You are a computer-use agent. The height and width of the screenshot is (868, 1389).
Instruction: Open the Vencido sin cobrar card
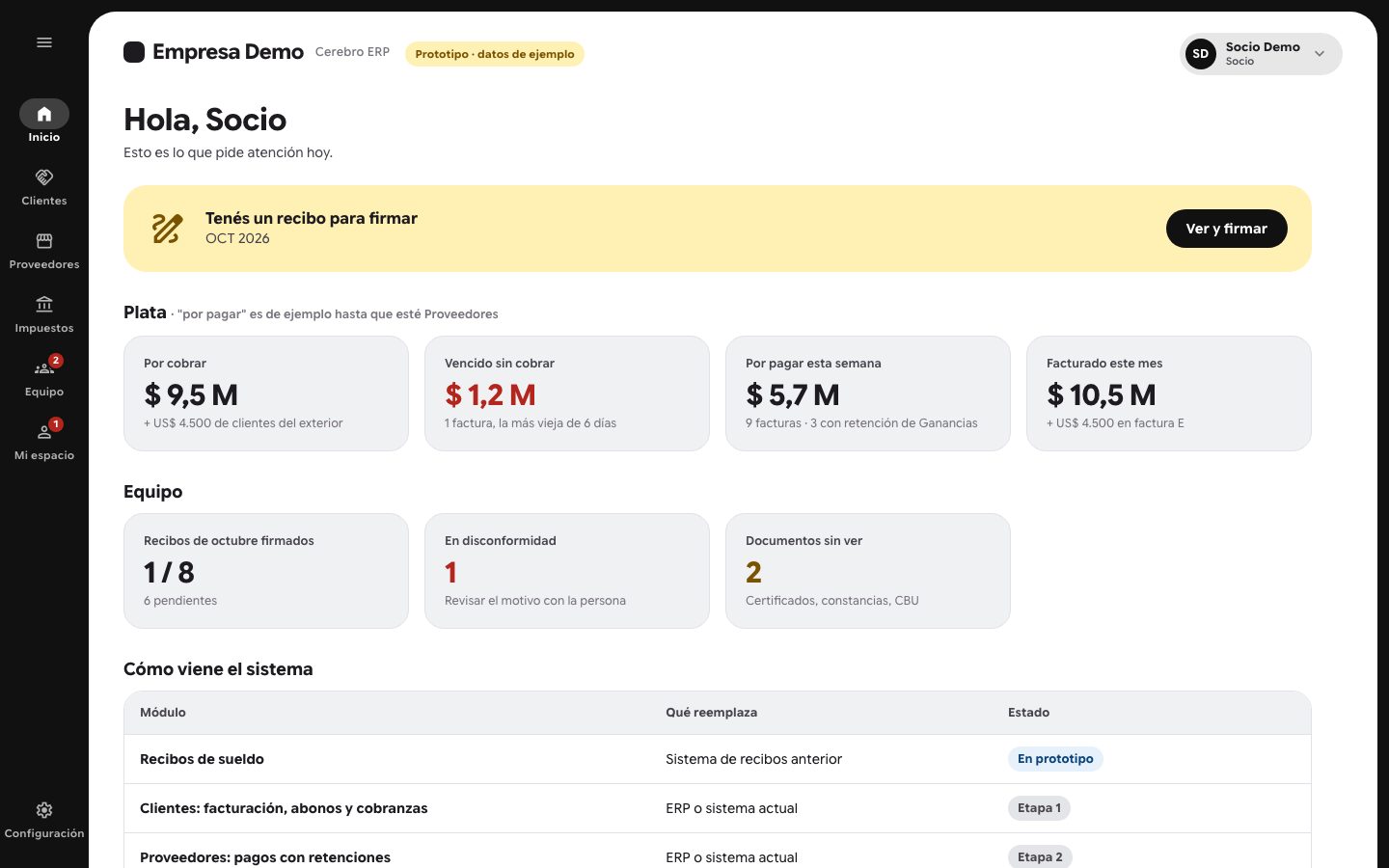click(x=567, y=393)
